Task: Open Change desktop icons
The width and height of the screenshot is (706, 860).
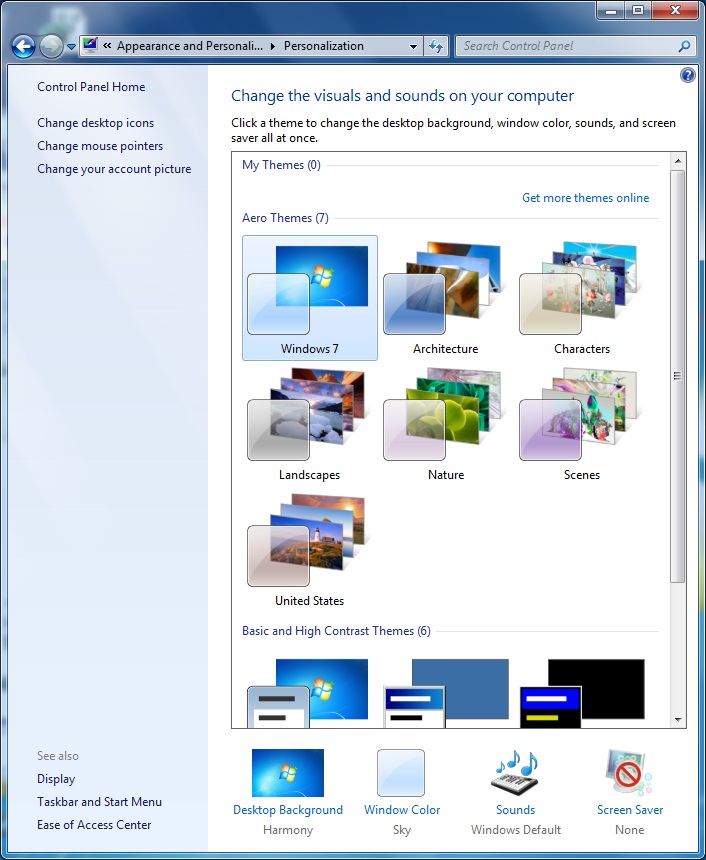Action: [95, 123]
